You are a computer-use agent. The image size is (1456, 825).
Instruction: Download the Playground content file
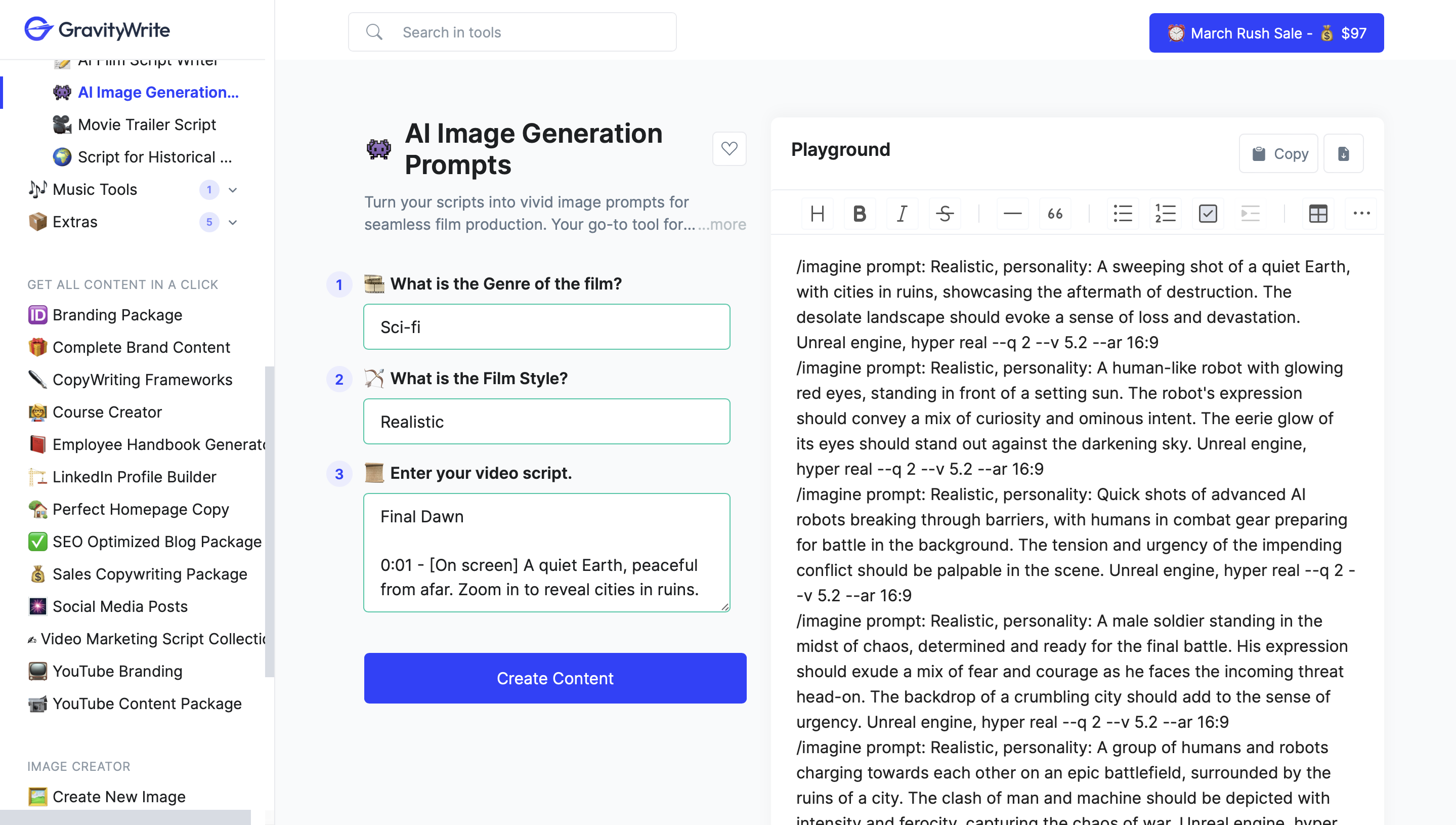(x=1343, y=153)
